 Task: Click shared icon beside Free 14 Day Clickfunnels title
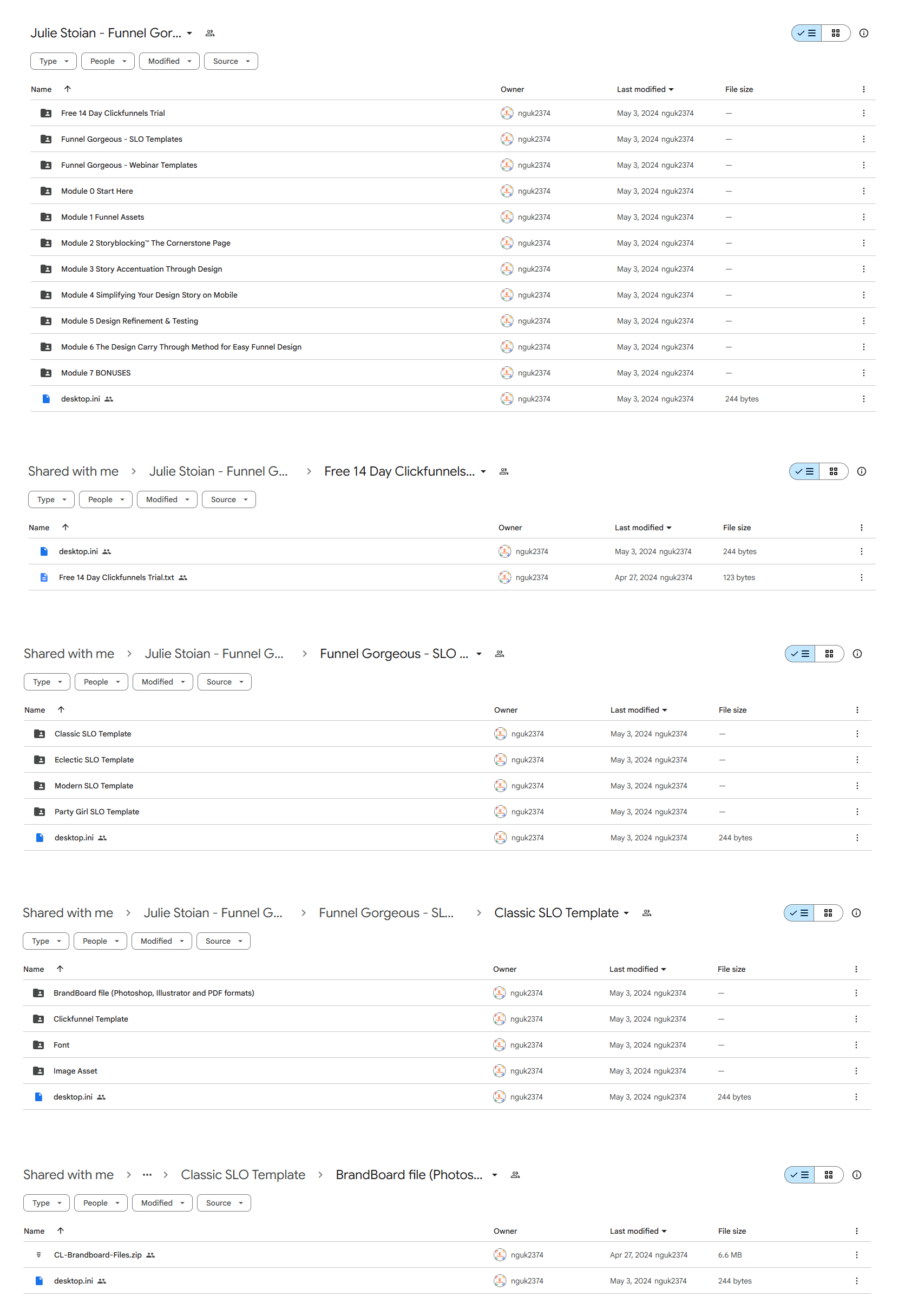click(503, 471)
